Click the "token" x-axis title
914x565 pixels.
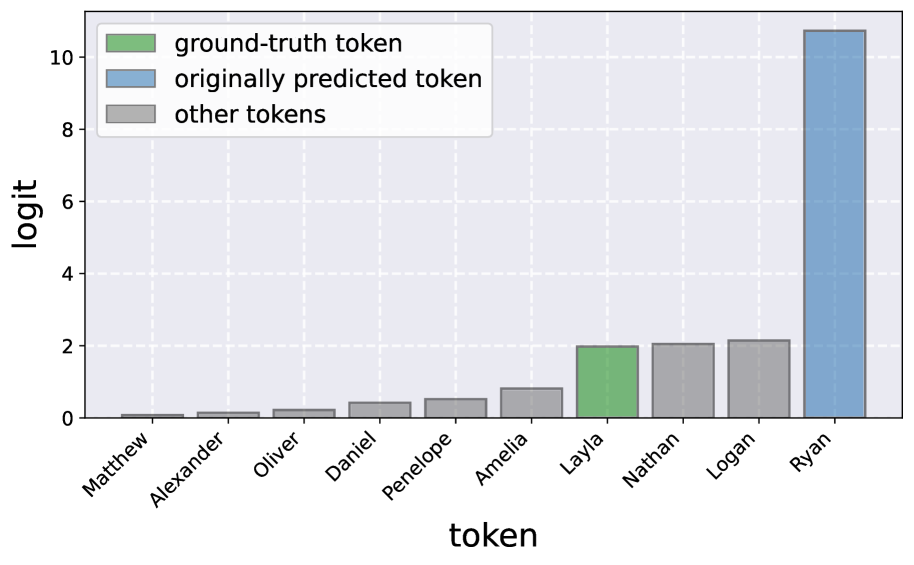point(493,535)
